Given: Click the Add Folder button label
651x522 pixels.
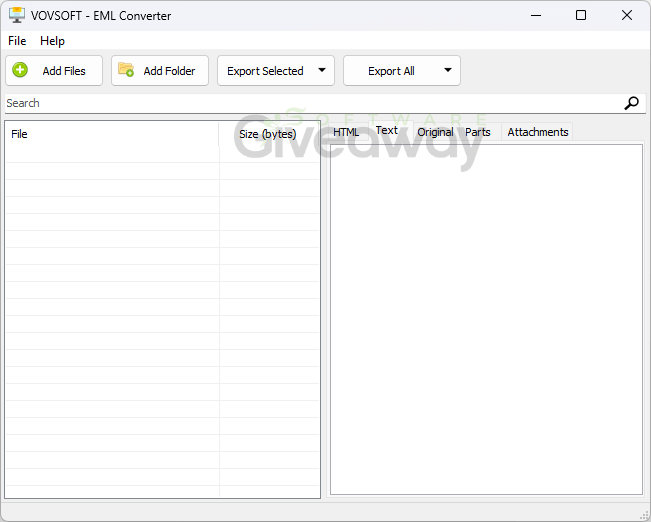Looking at the screenshot, I should tap(169, 71).
